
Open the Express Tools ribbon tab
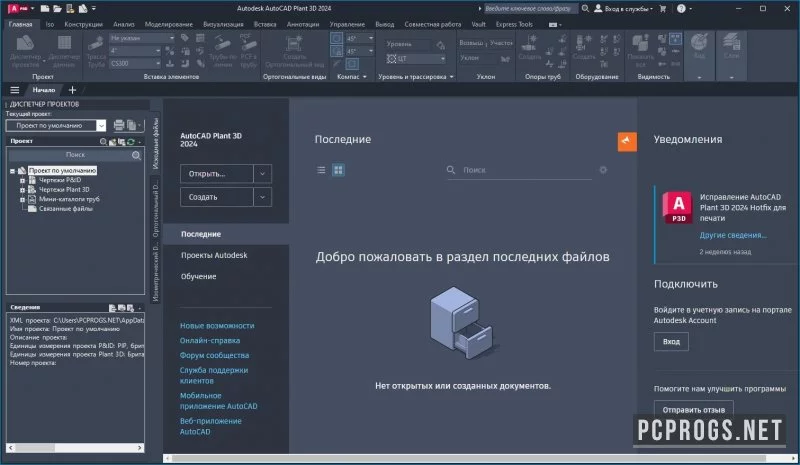tap(514, 24)
